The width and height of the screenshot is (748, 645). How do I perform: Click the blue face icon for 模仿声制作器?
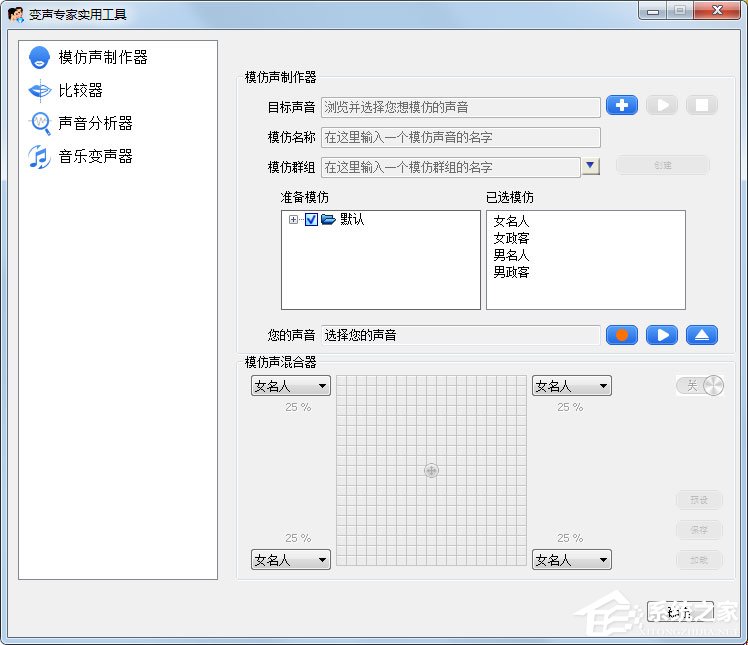pos(39,57)
